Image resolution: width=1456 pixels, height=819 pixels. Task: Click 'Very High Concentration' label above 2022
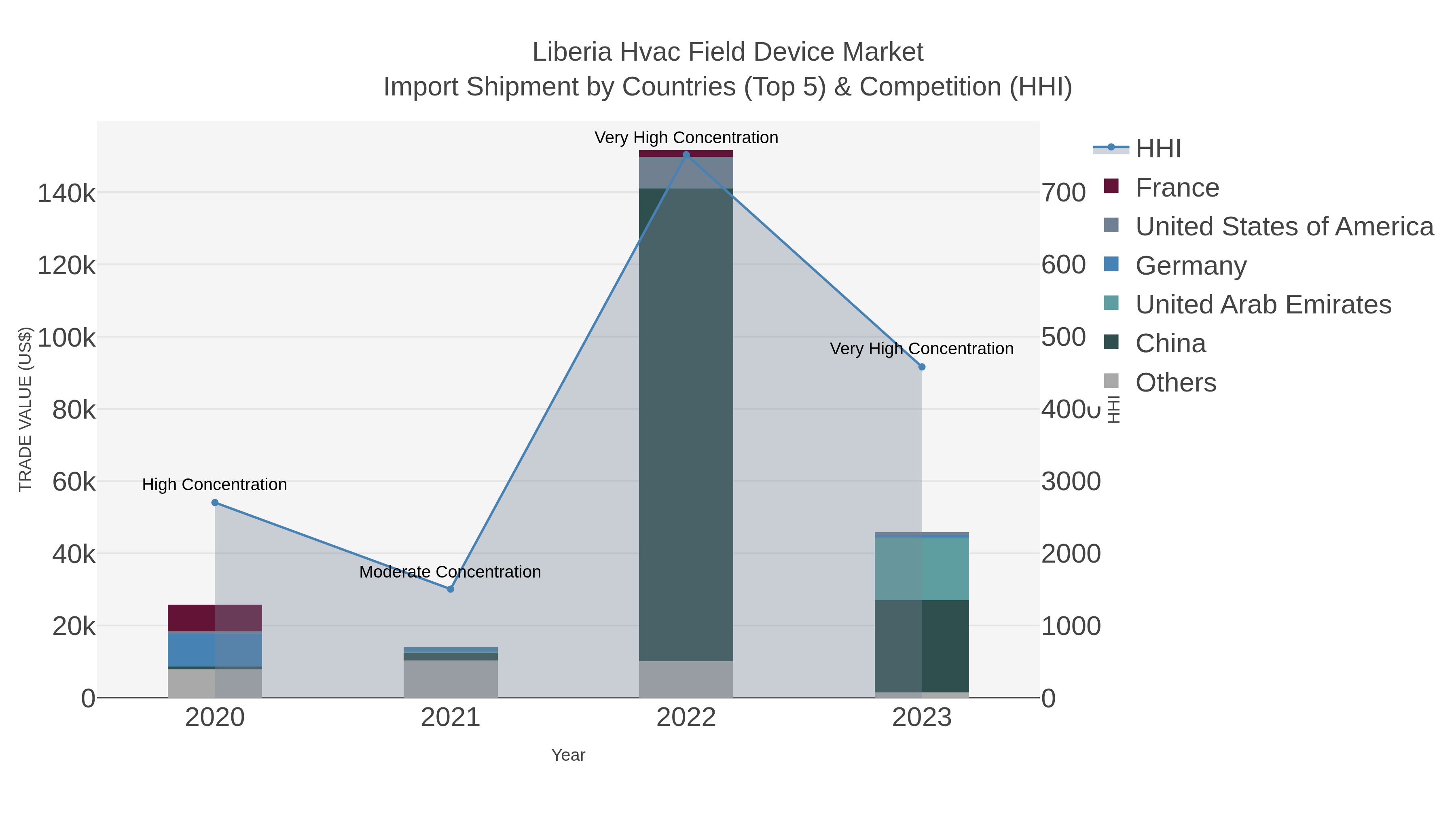686,138
